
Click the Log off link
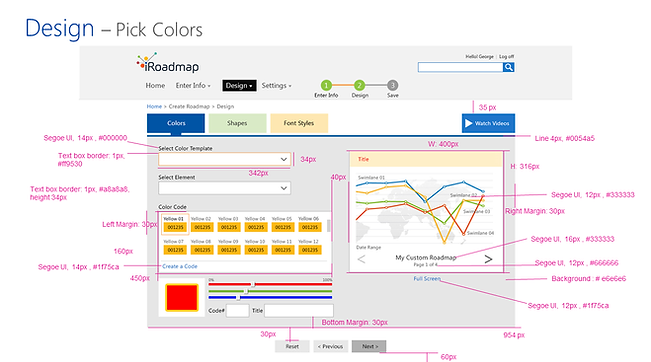coord(507,56)
